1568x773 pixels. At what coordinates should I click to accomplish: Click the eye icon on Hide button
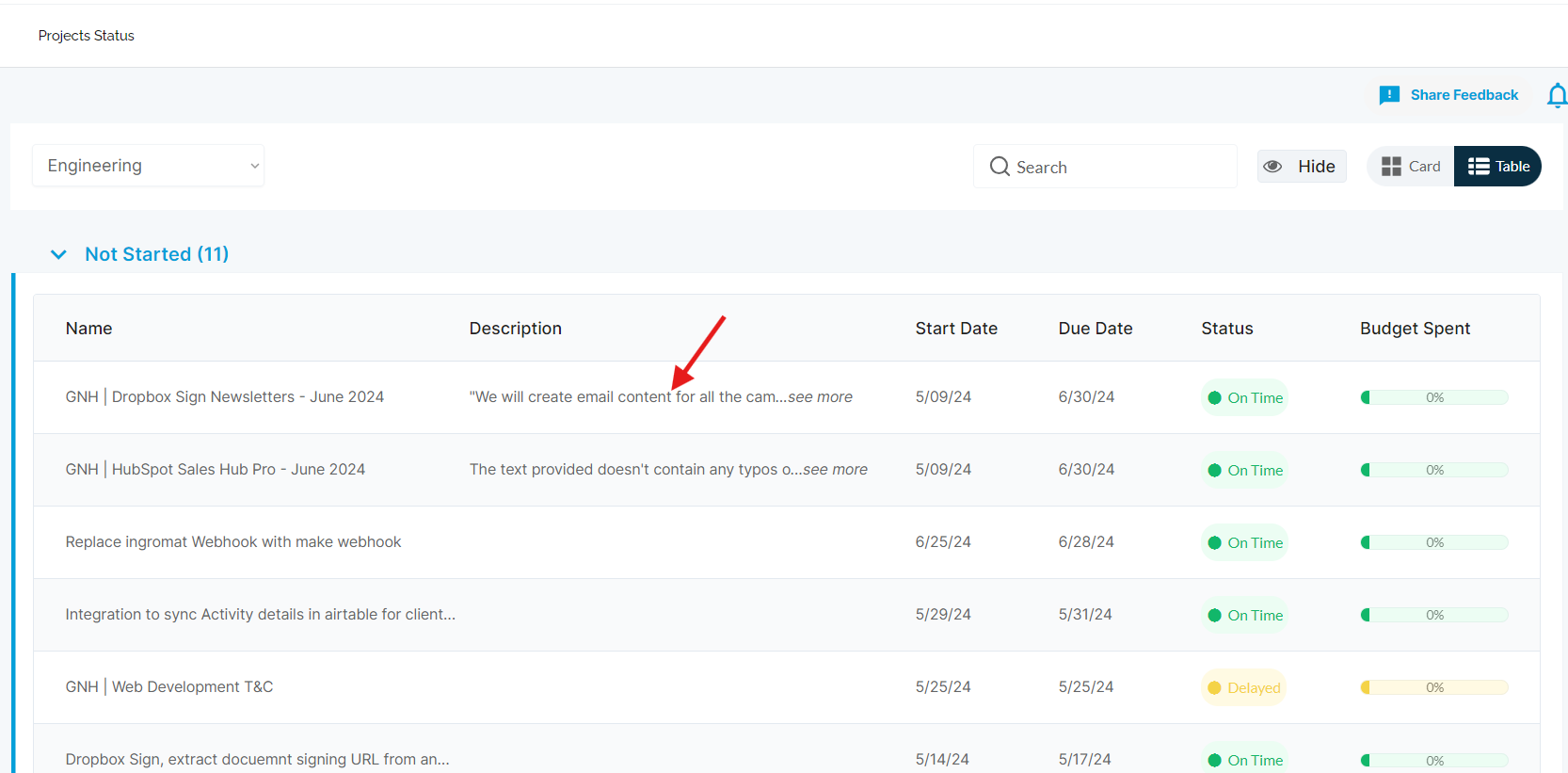pyautogui.click(x=1272, y=167)
